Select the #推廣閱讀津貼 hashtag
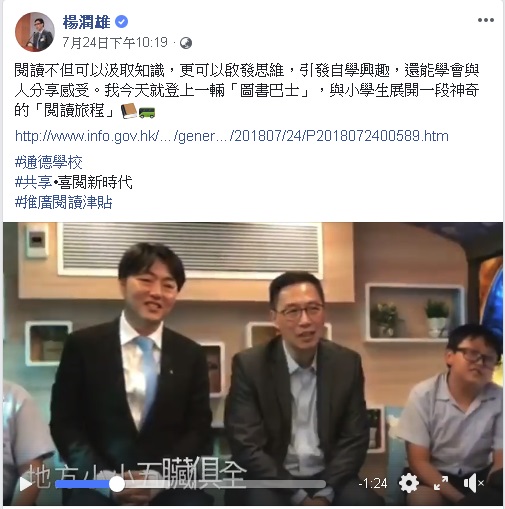The image size is (505, 509). click(64, 202)
